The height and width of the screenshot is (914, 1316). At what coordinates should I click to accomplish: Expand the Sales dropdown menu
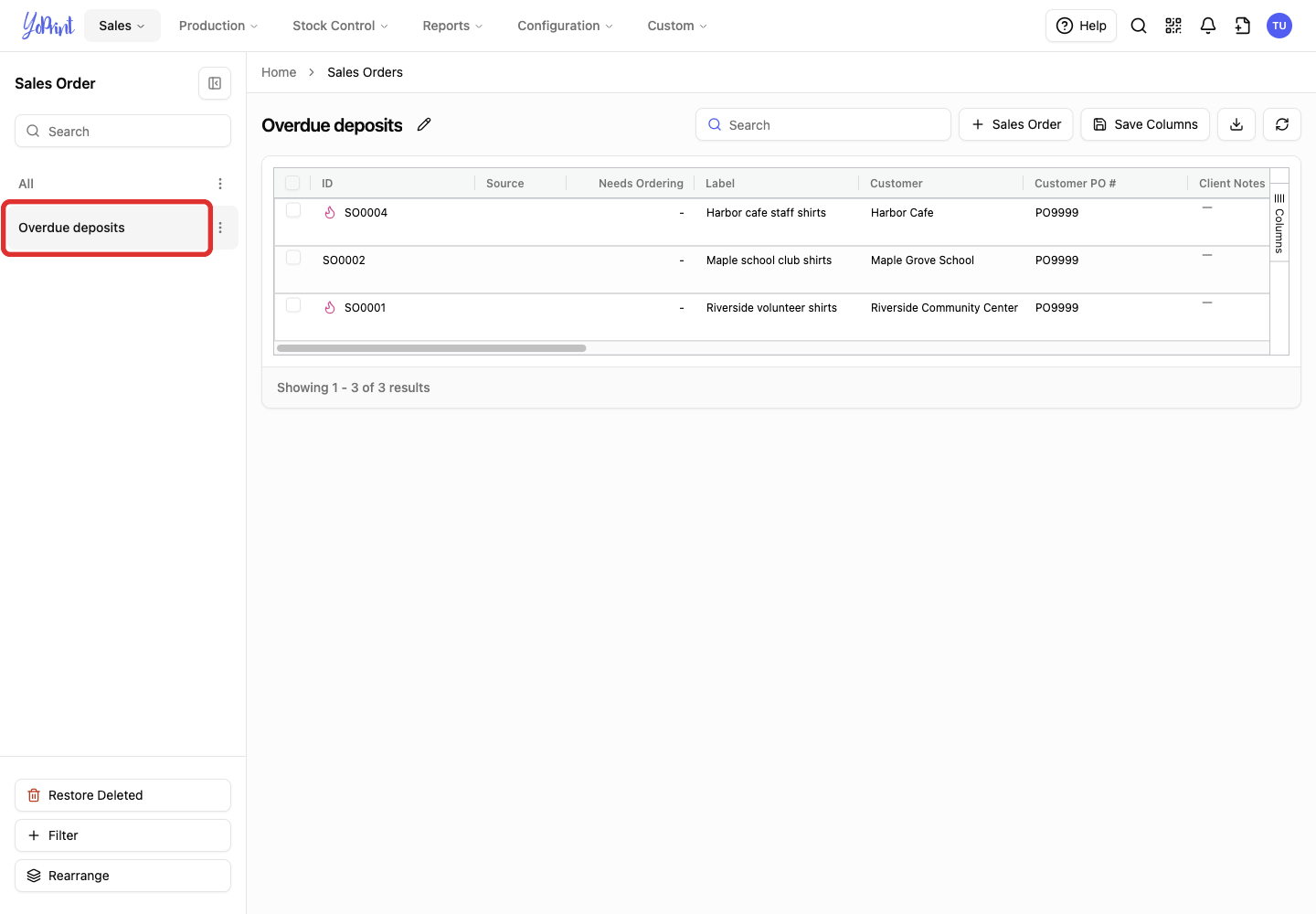tap(122, 26)
